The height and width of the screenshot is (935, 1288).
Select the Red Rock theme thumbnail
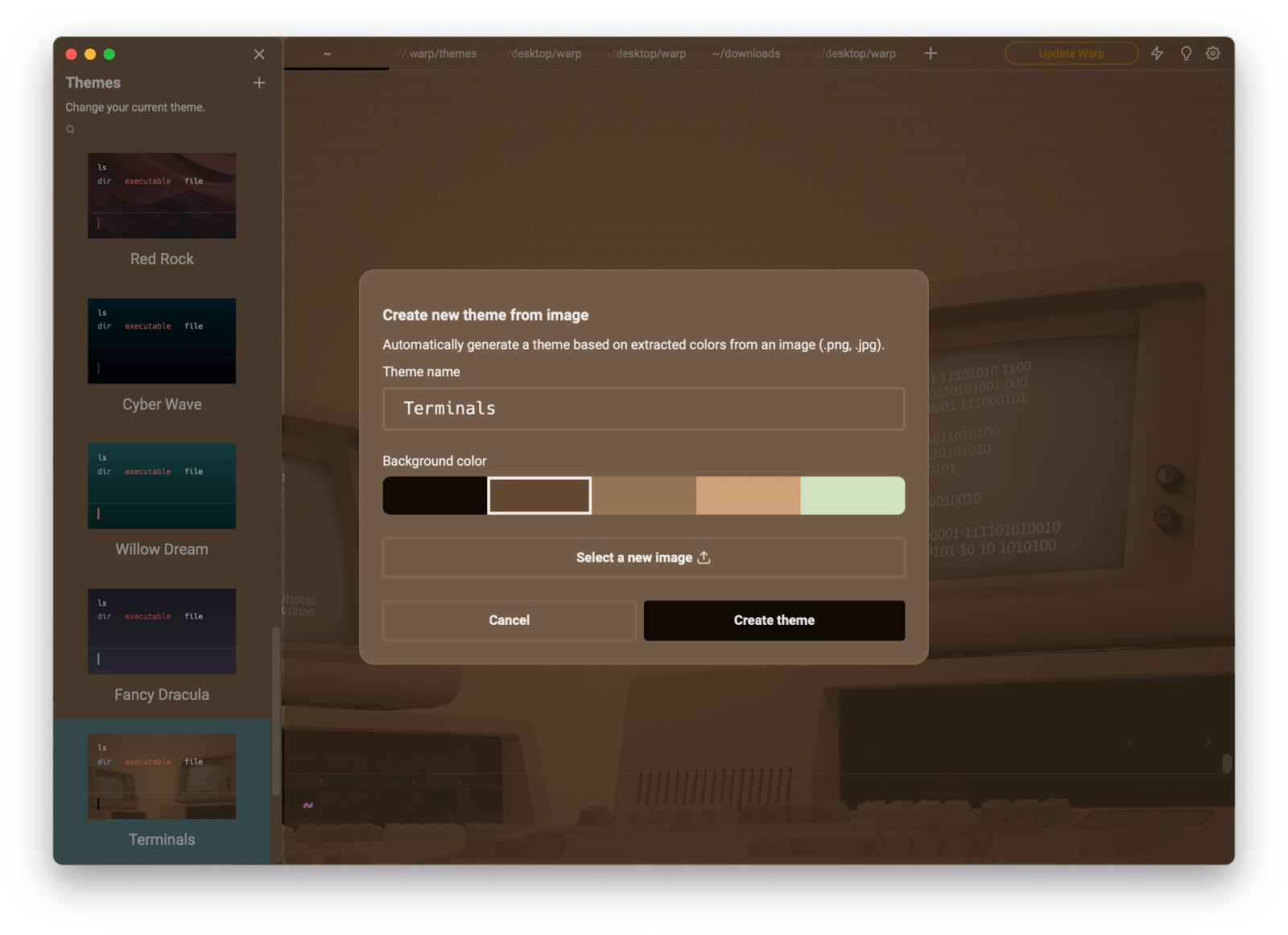tap(162, 196)
